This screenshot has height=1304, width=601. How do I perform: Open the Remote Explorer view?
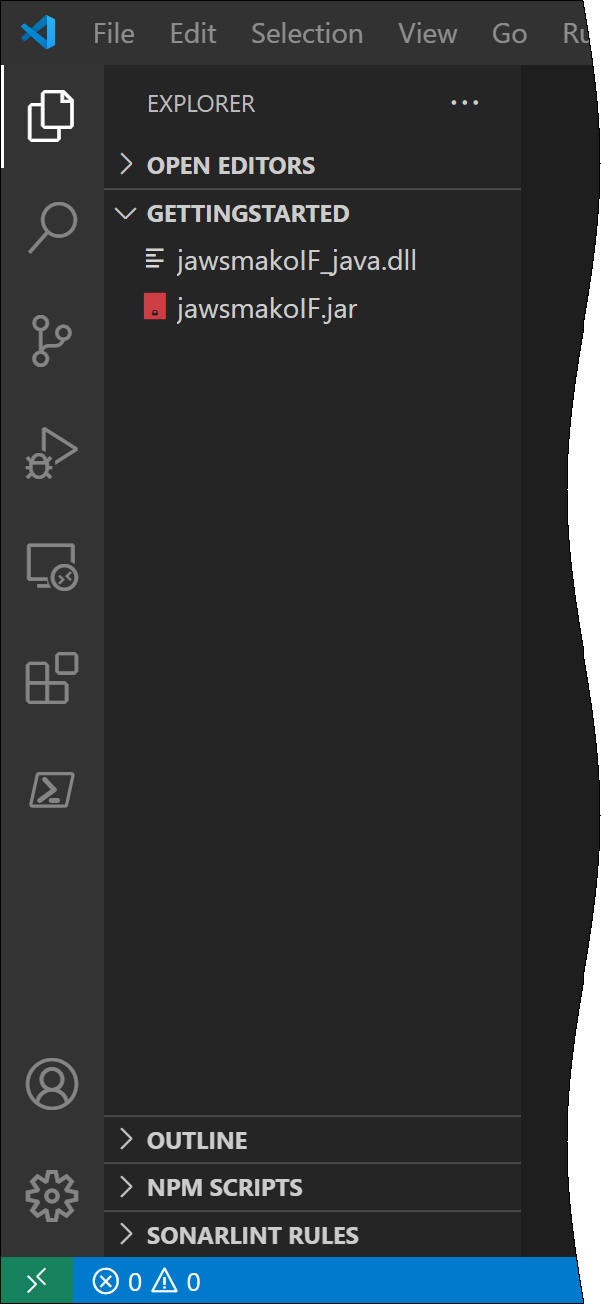[x=51, y=567]
